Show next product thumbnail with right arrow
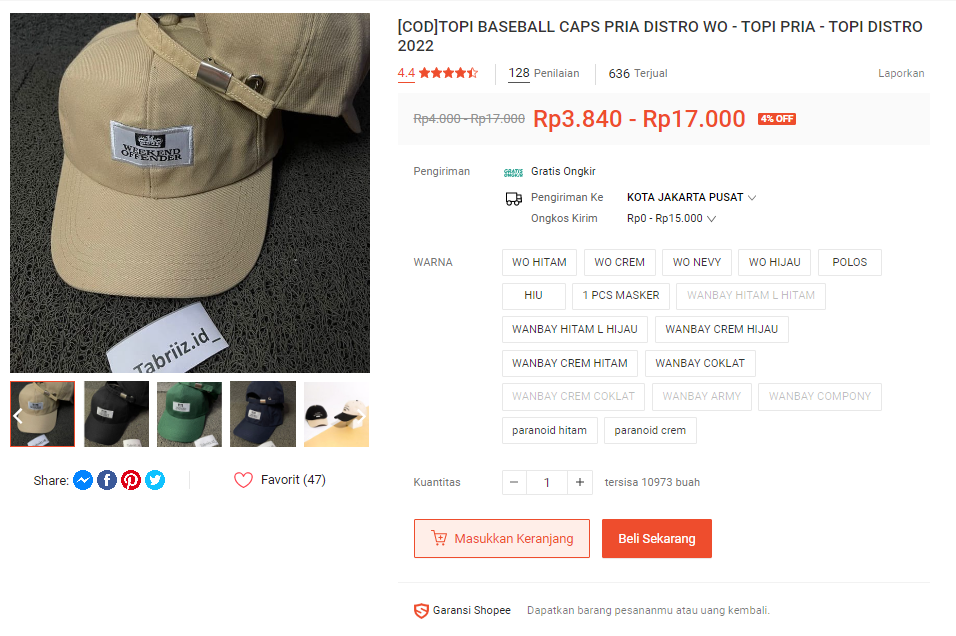 361,416
